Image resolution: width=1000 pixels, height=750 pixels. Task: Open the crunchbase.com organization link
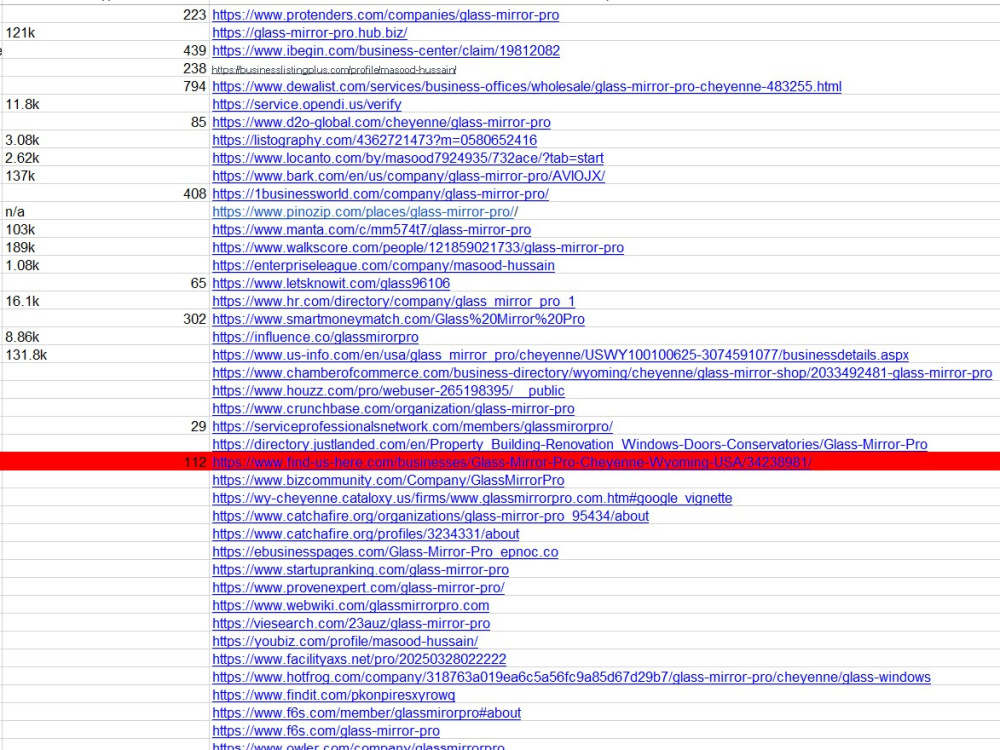coord(393,408)
